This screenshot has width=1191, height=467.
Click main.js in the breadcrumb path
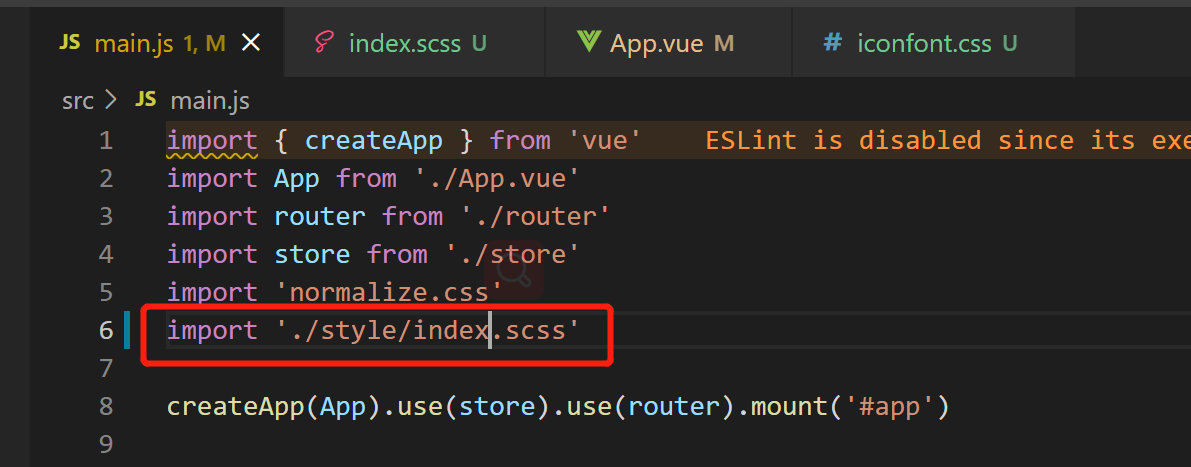(x=210, y=101)
